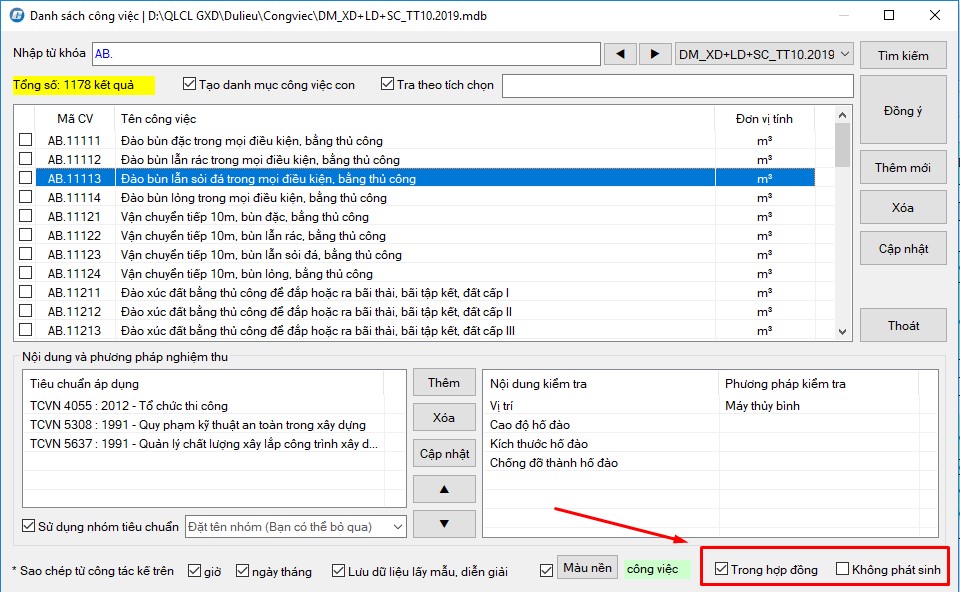
Task: Tick the checkbox for row AB.11111
Action: click(26, 141)
